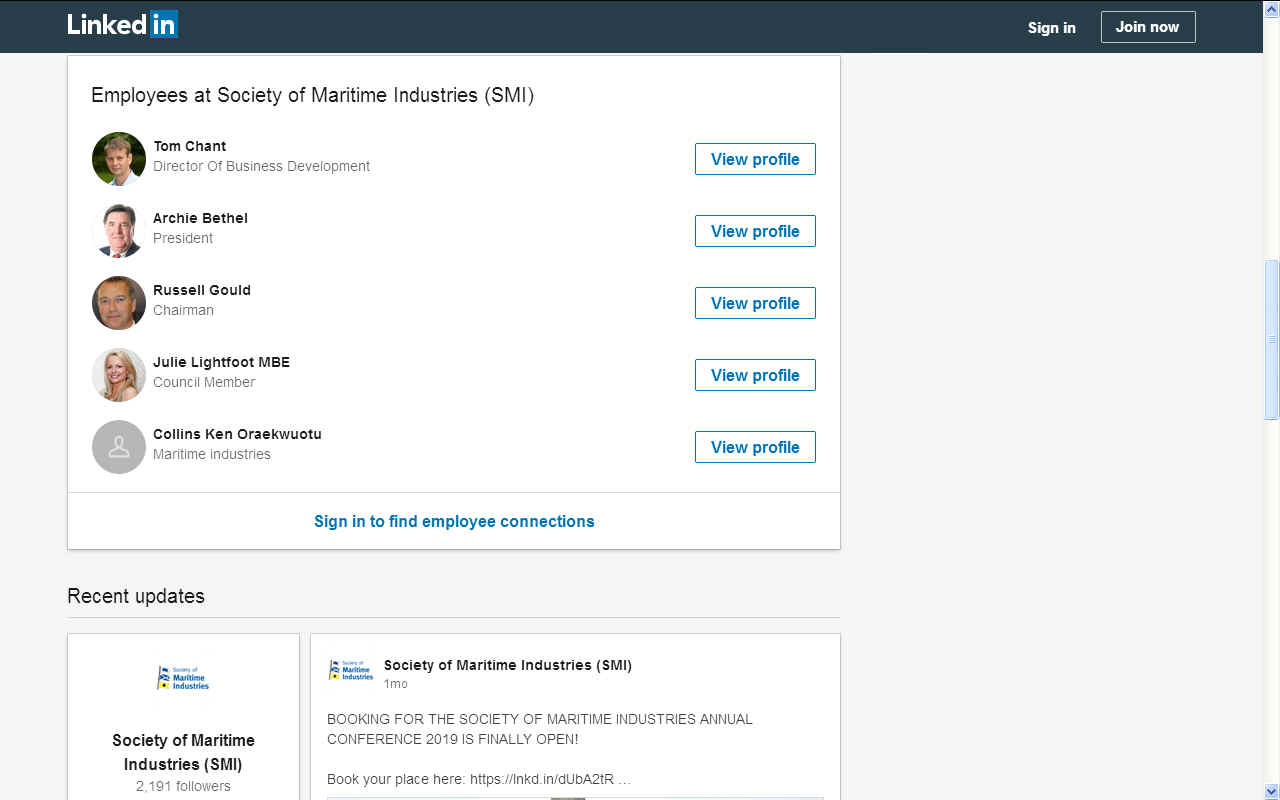Click the Sign in link

1051,28
